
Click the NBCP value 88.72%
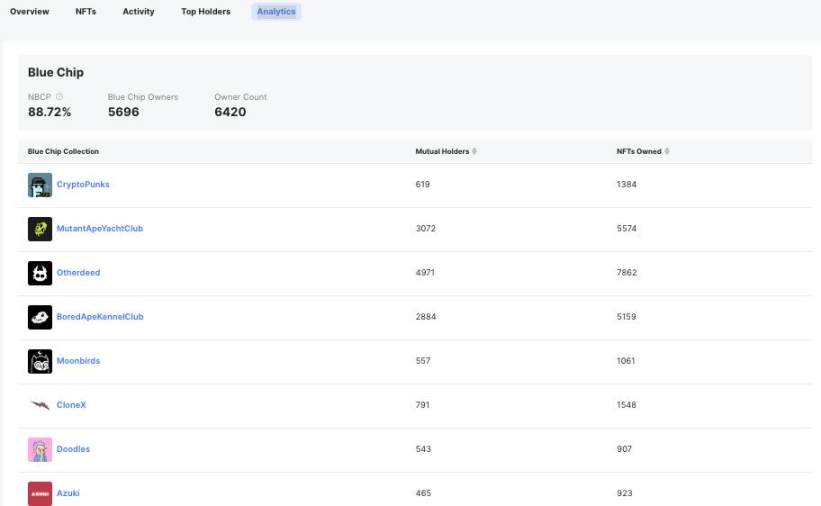[x=50, y=112]
